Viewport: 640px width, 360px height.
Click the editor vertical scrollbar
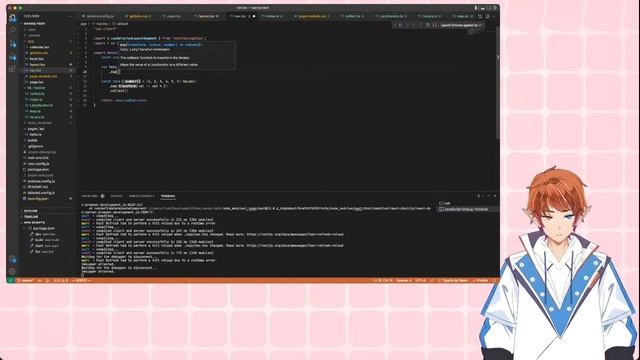coord(498,82)
